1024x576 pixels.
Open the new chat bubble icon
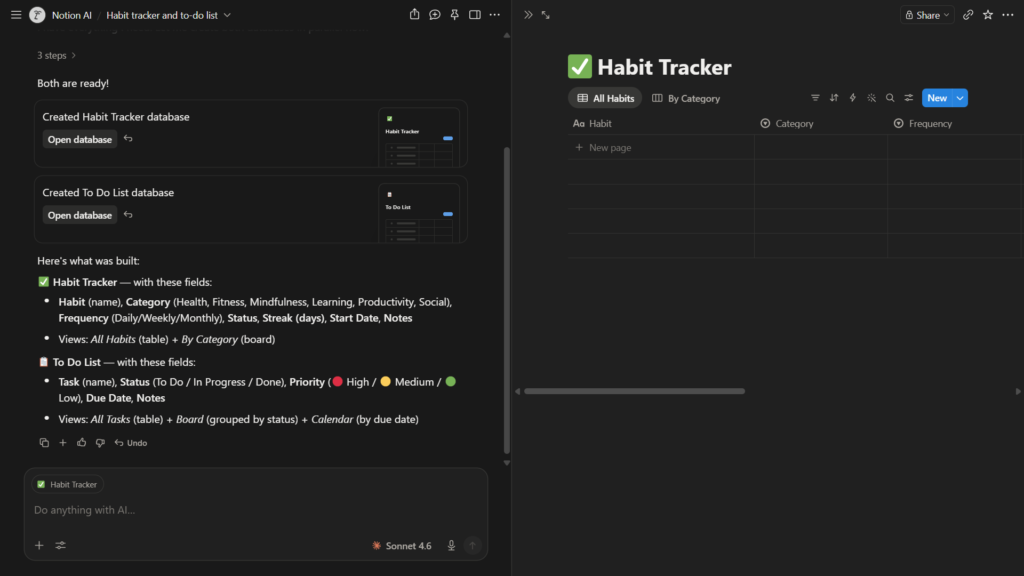tap(434, 14)
